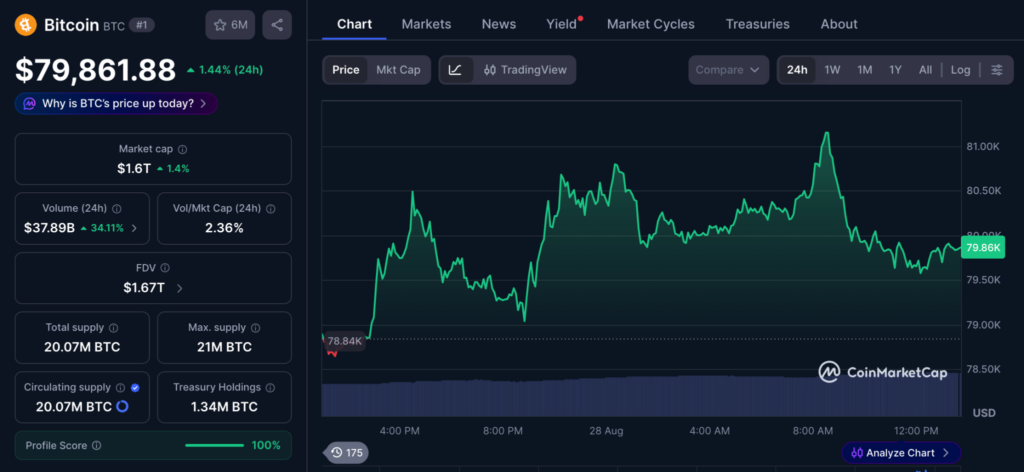
Task: Click the Analyze Chart button
Action: (x=901, y=452)
